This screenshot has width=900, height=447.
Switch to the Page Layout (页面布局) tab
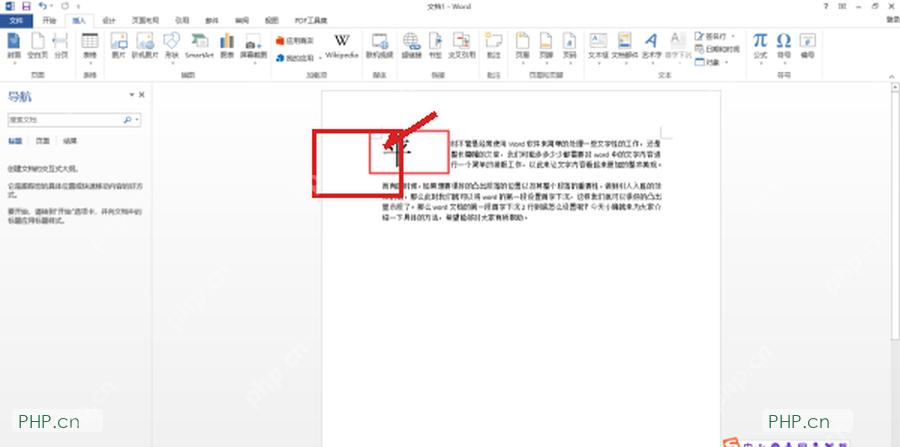(x=145, y=21)
